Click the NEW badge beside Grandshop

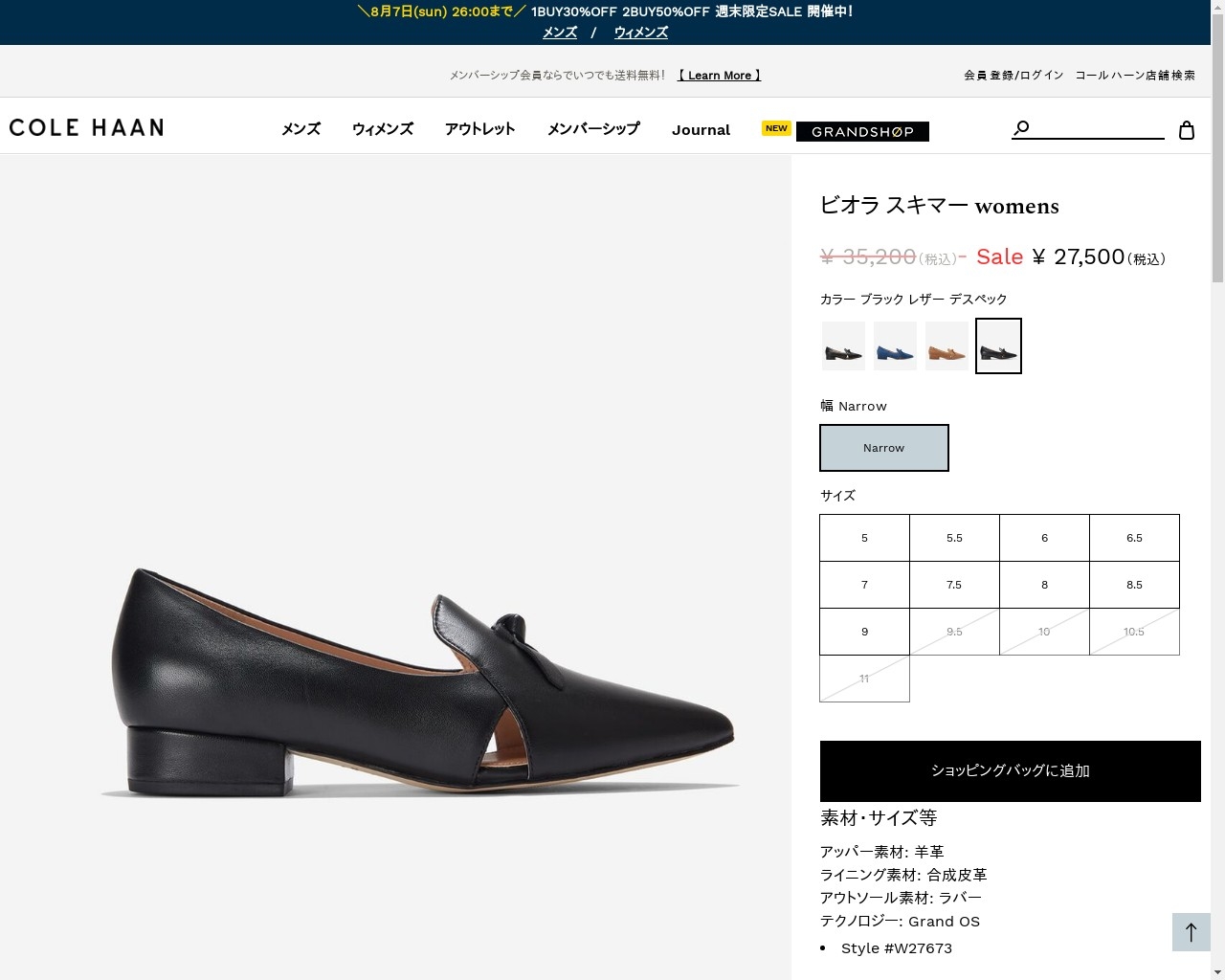[x=776, y=128]
